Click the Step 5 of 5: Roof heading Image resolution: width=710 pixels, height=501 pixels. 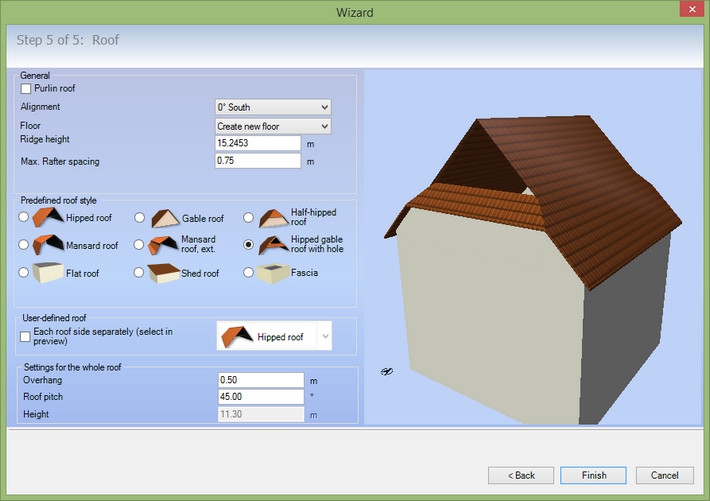pos(68,40)
